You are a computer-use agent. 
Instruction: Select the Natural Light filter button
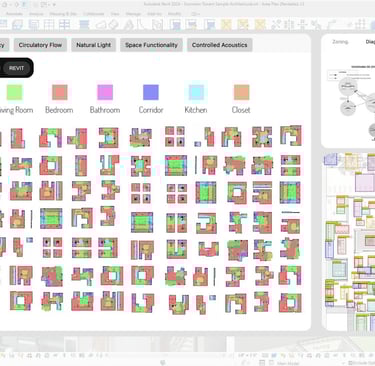93,45
